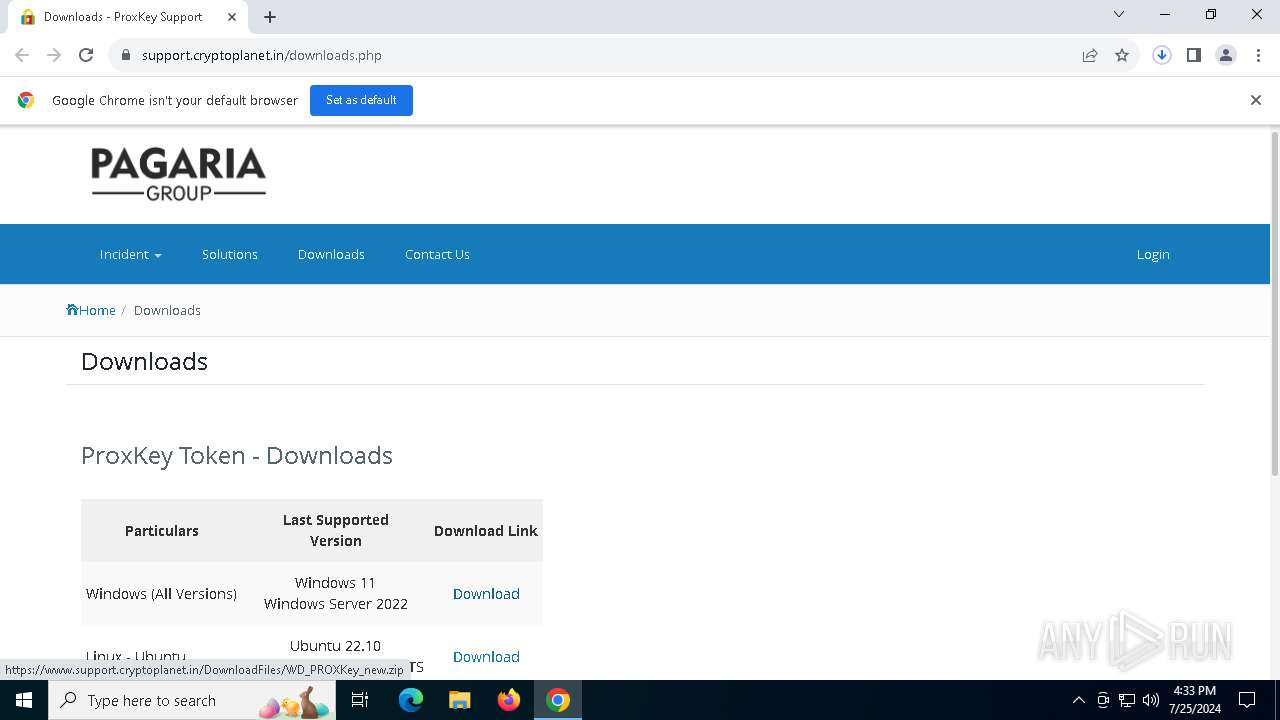Open the Windows Start menu
This screenshot has height=720, width=1280.
[x=24, y=700]
